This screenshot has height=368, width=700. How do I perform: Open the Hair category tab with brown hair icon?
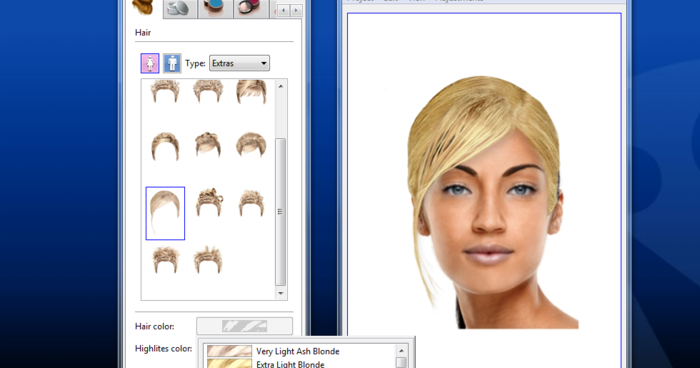(x=144, y=8)
